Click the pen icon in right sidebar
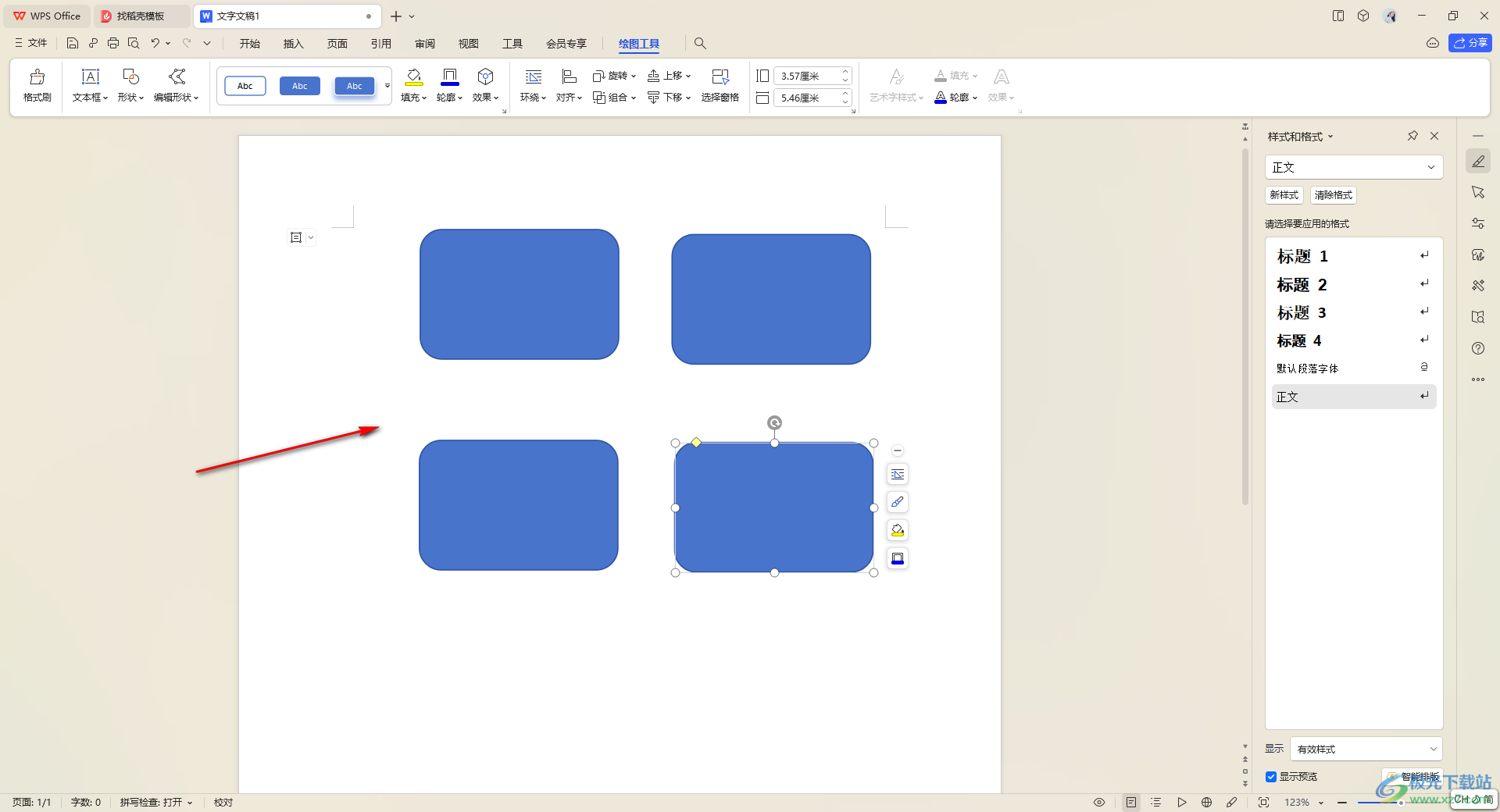The height and width of the screenshot is (812, 1500). pyautogui.click(x=1478, y=162)
